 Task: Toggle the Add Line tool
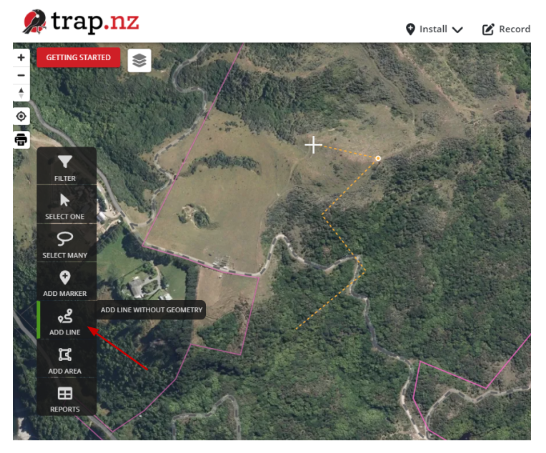coord(67,322)
